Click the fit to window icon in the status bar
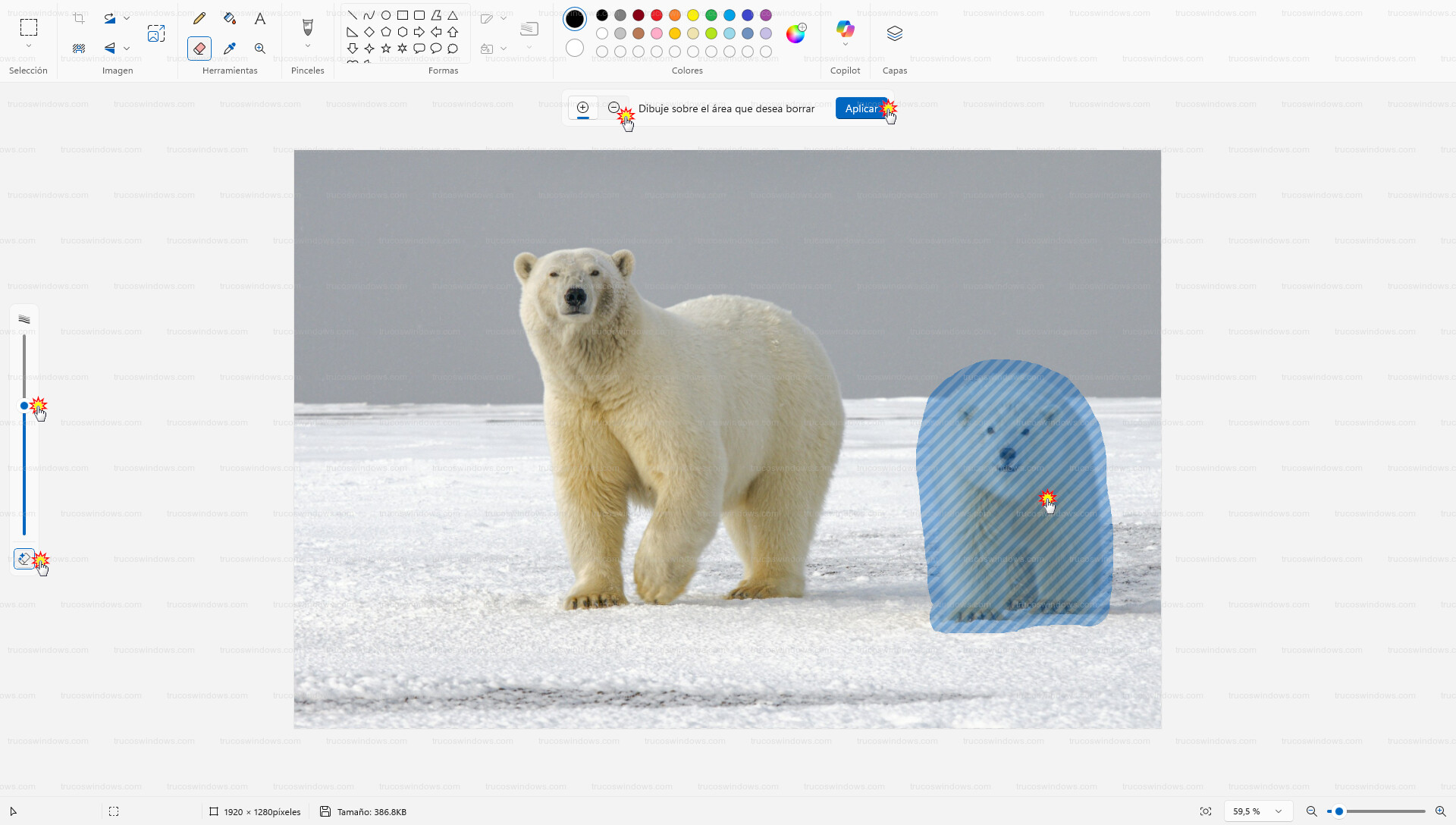Viewport: 1456px width, 825px height. tap(1206, 811)
